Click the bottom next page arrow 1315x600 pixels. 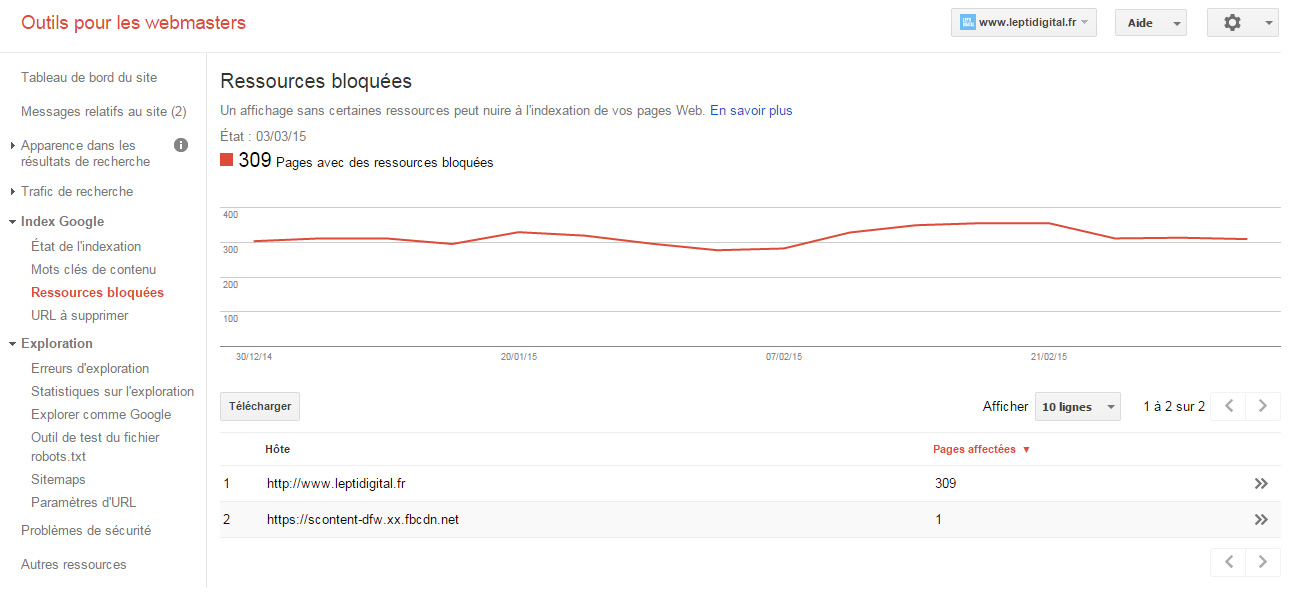tap(1263, 562)
